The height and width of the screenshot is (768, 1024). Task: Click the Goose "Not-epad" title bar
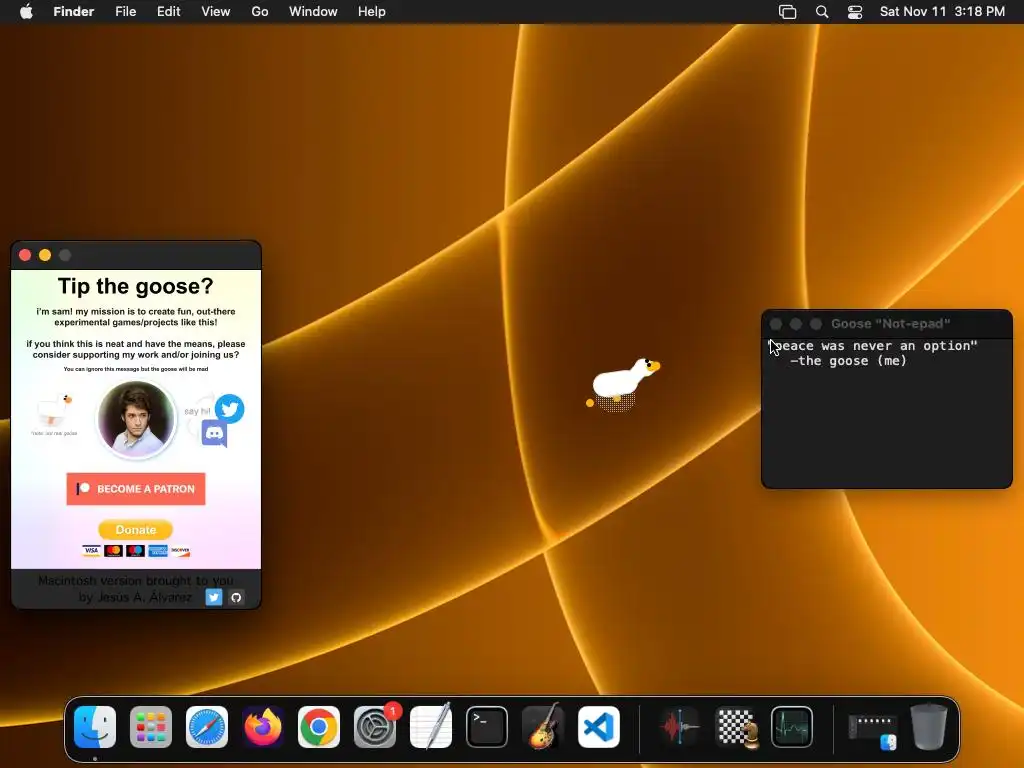pyautogui.click(x=887, y=324)
